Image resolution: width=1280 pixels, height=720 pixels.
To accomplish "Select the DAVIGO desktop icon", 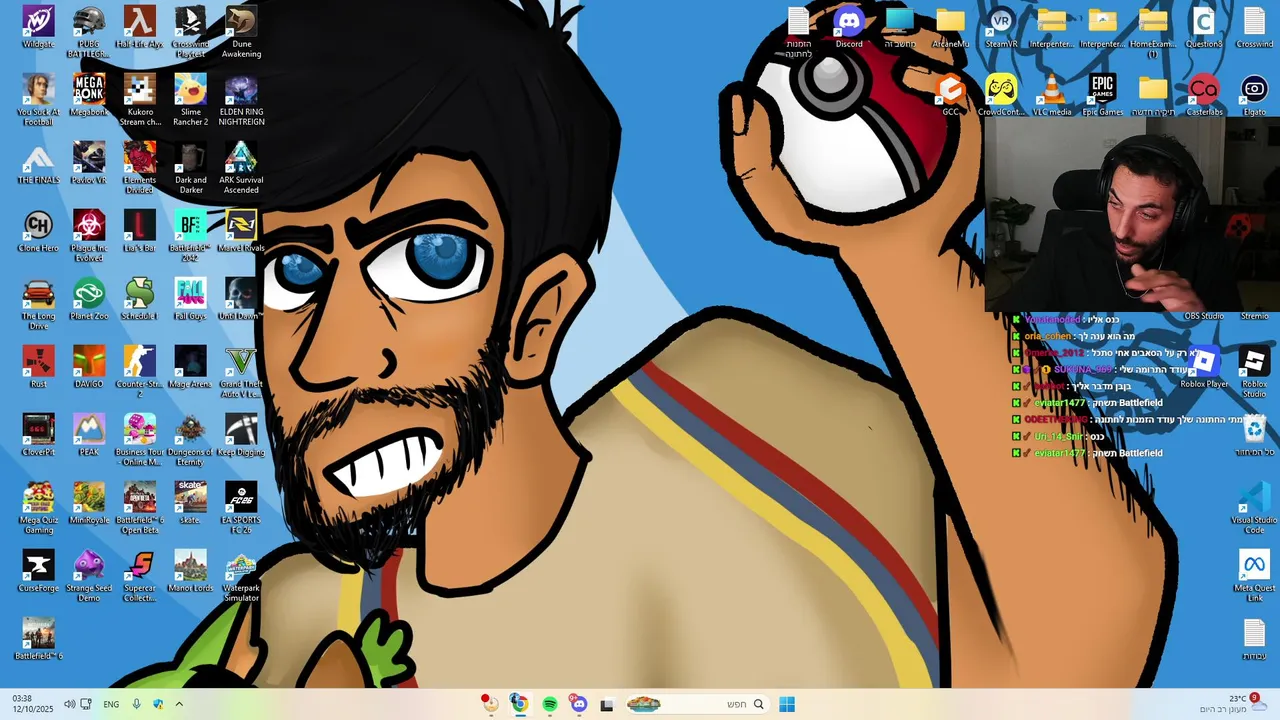I will (89, 367).
